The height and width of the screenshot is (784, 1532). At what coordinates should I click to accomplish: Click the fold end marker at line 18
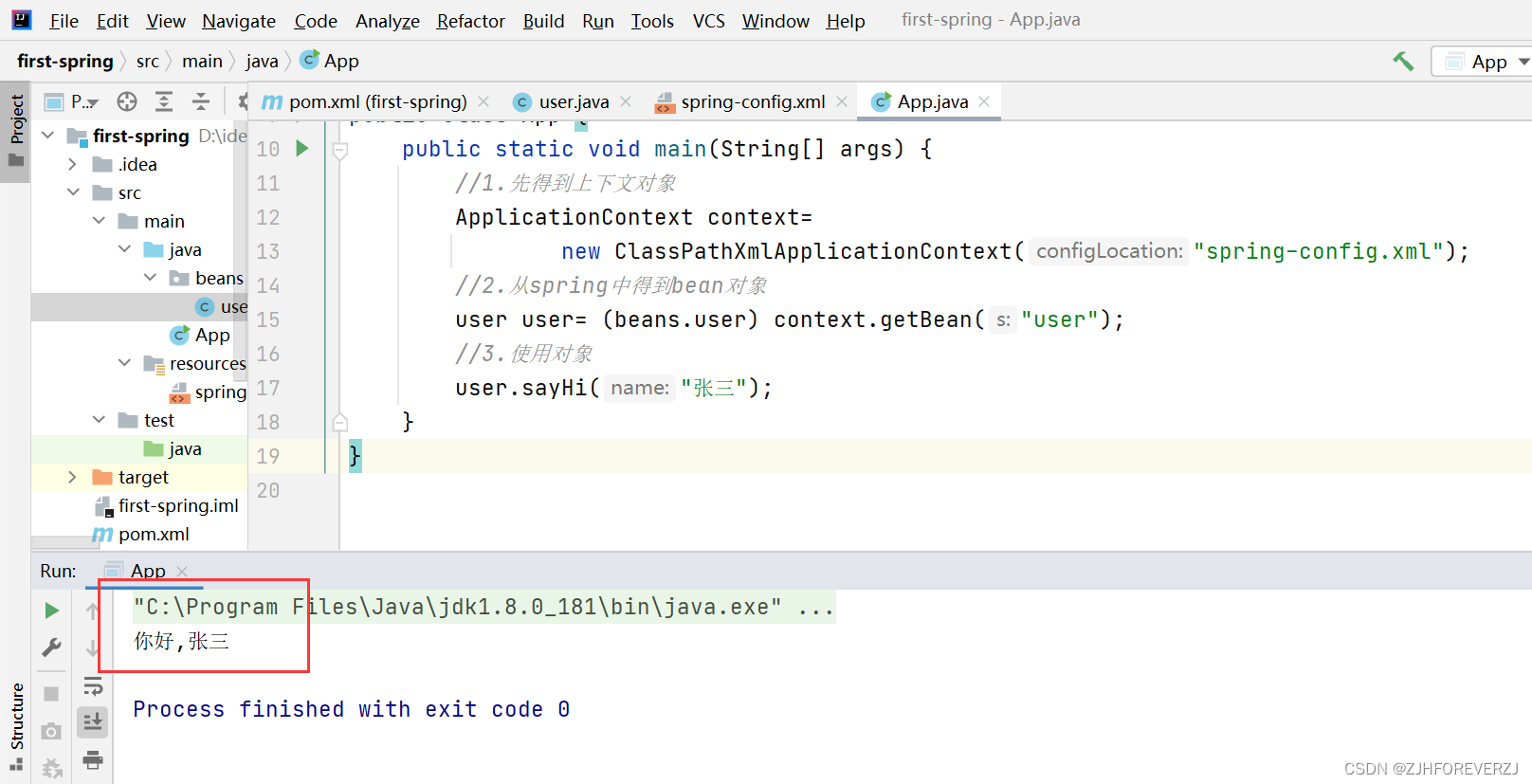pyautogui.click(x=340, y=422)
